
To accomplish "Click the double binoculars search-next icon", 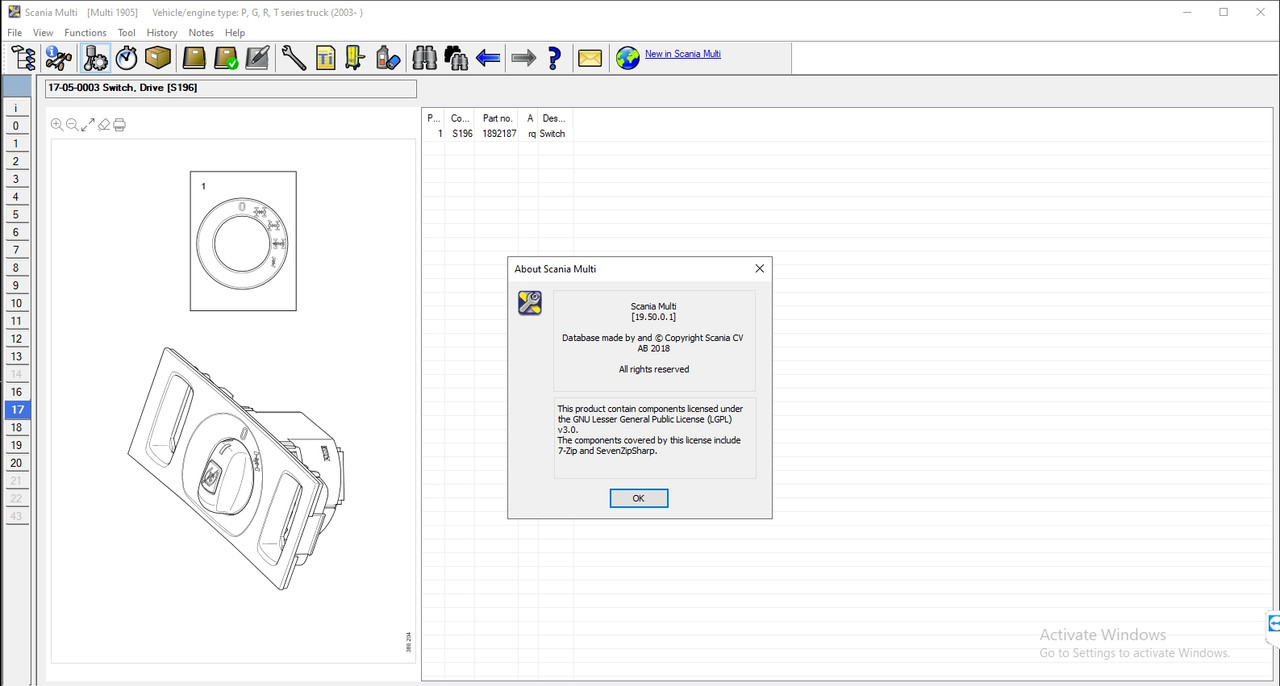I will [x=457, y=58].
